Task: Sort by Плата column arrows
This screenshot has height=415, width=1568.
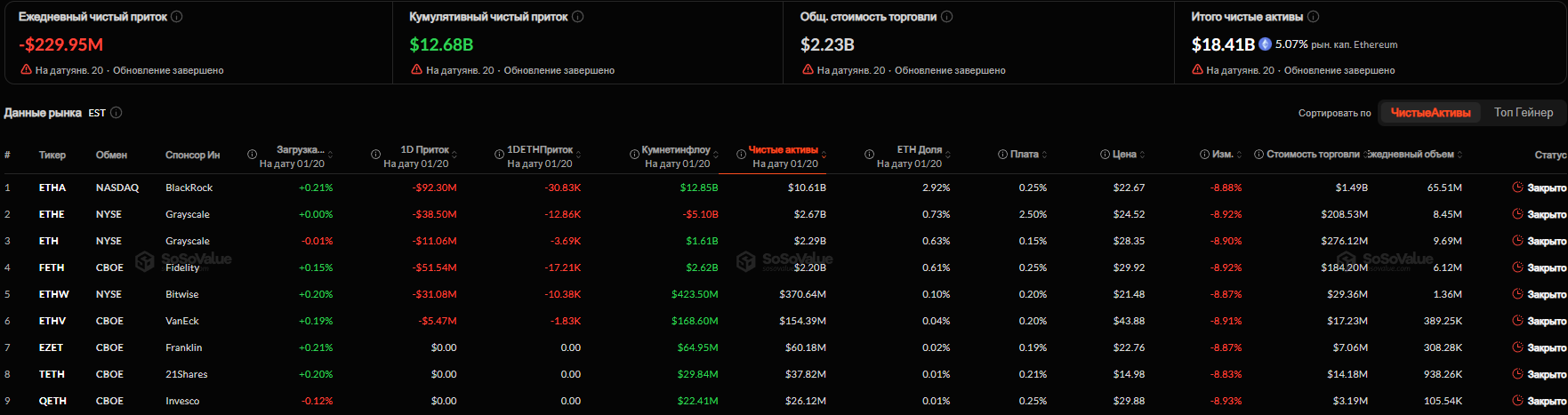Action: (1045, 155)
